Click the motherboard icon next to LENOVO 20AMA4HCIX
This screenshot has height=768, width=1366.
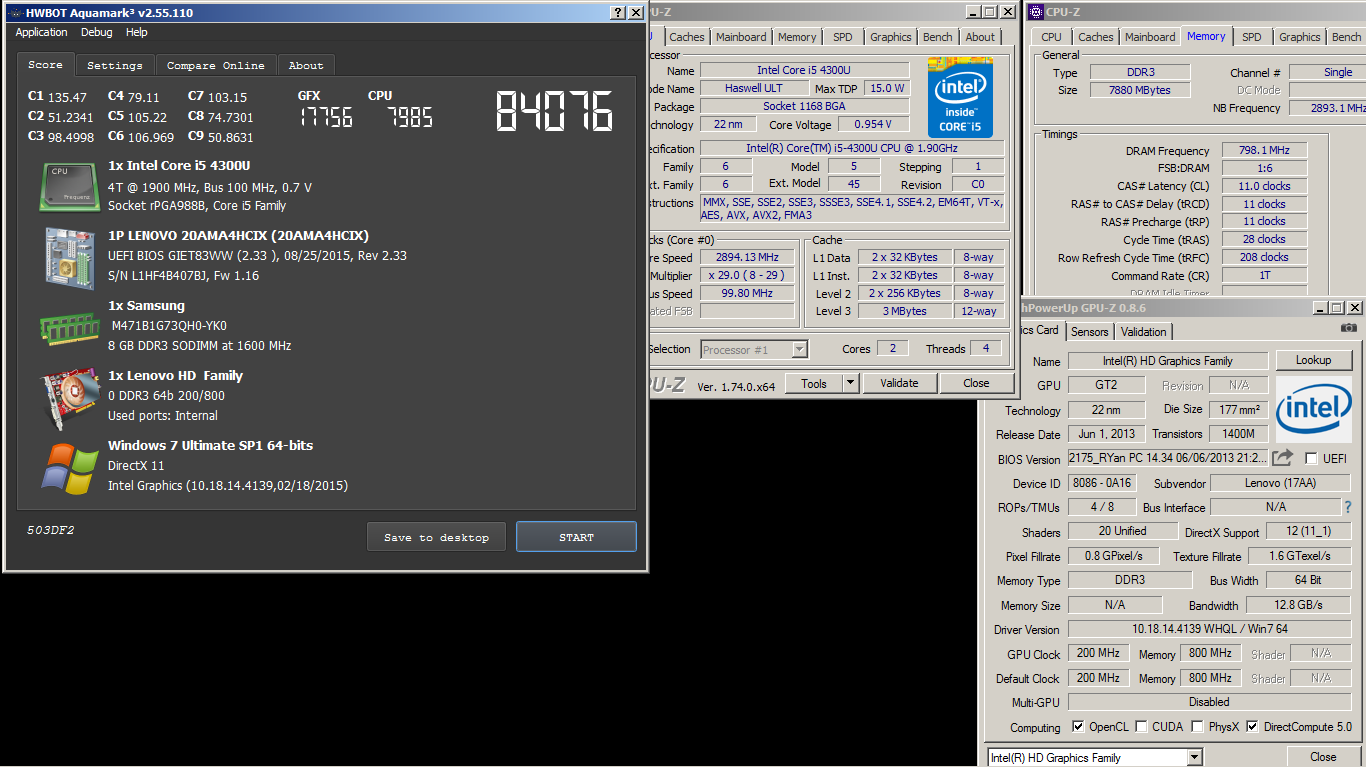point(70,257)
